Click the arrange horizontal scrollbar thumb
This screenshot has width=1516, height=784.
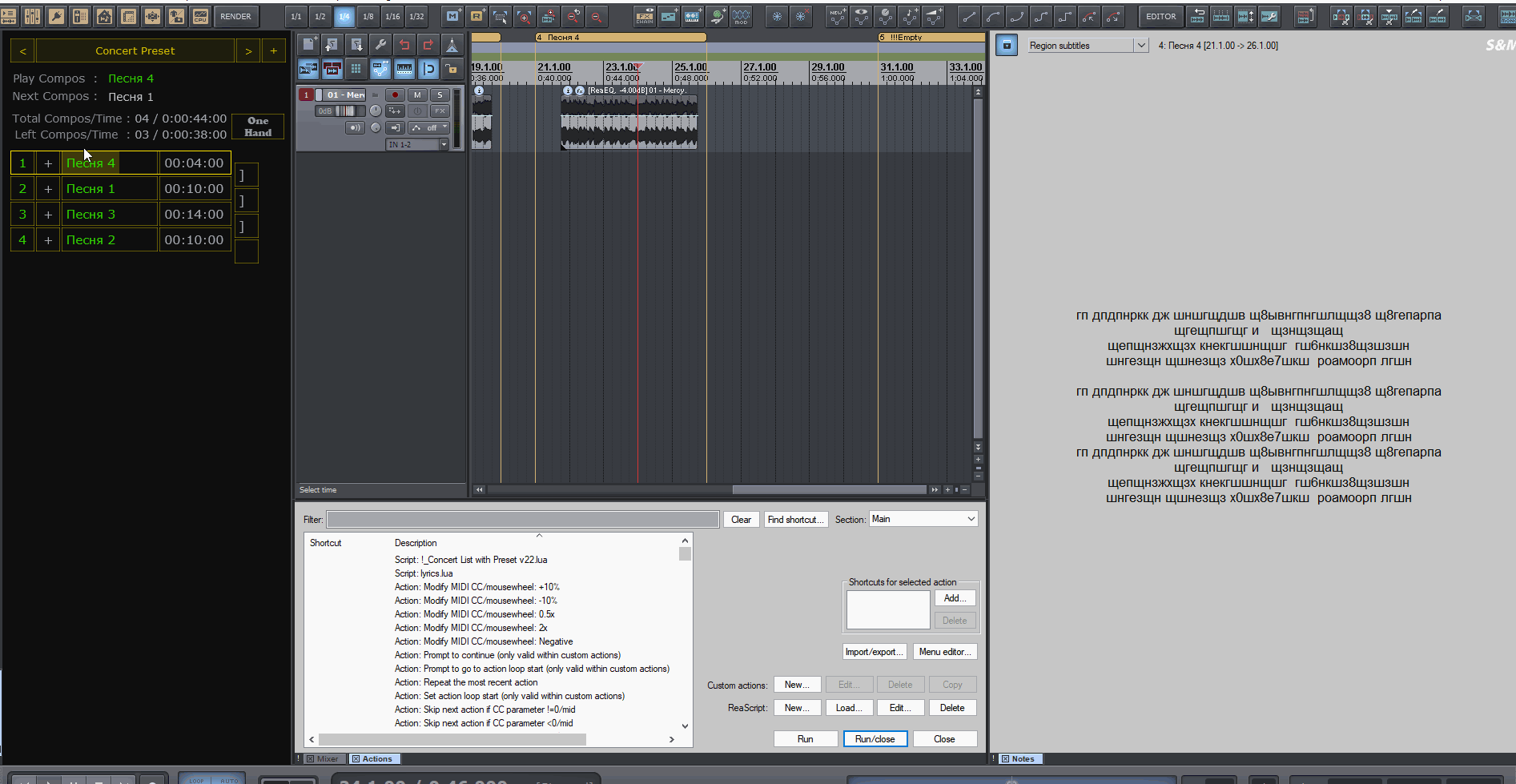point(830,489)
